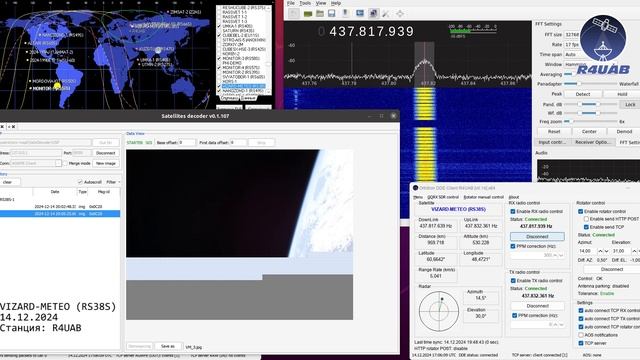
Task: Click the Gqrx save settings disk icon
Action: [x=331, y=13]
